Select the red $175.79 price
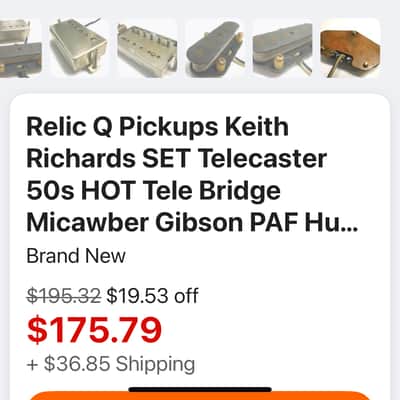Screen dimensions: 400x400 (x=94, y=330)
